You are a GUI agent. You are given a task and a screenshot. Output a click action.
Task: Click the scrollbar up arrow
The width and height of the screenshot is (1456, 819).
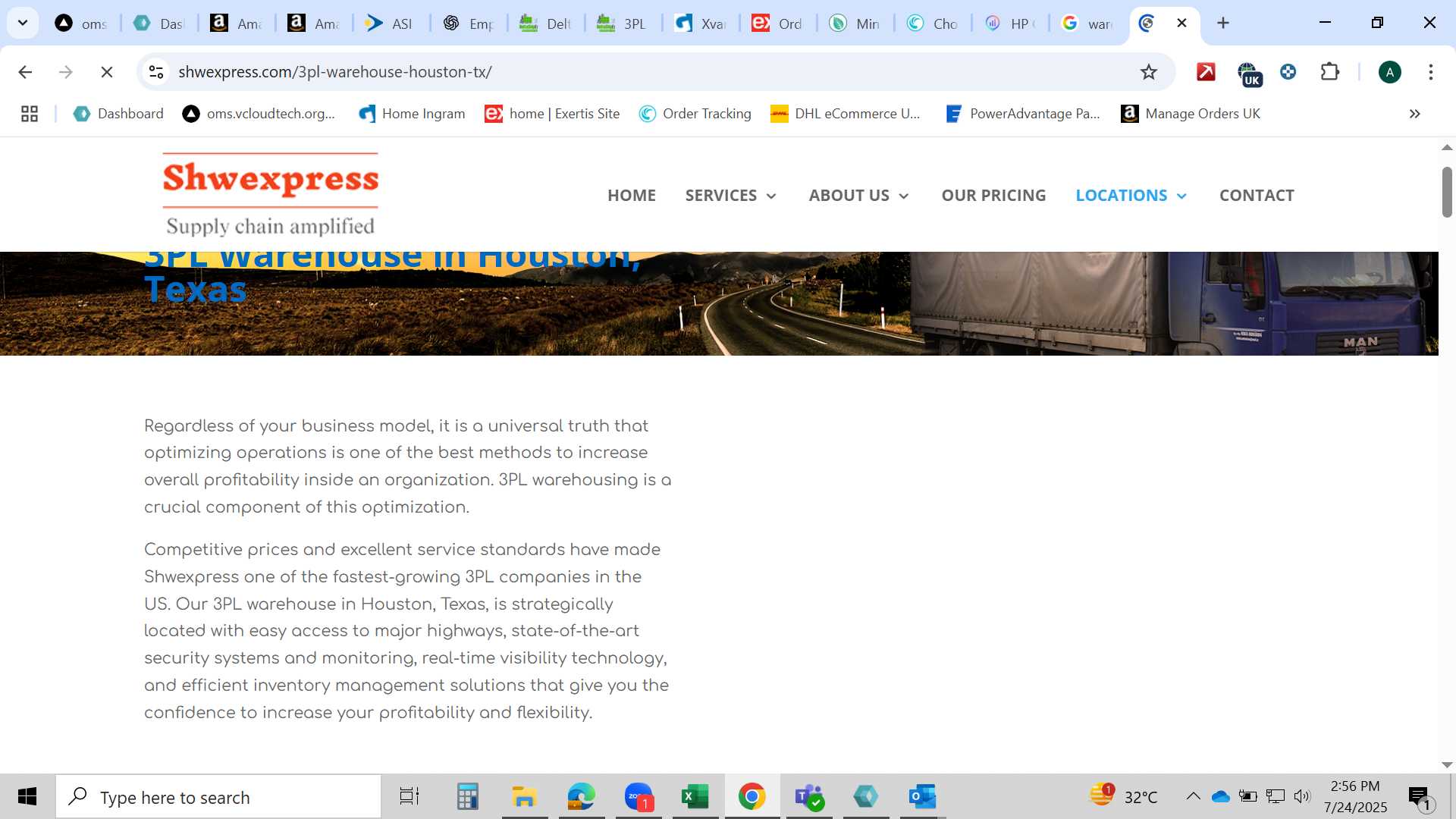tap(1447, 147)
